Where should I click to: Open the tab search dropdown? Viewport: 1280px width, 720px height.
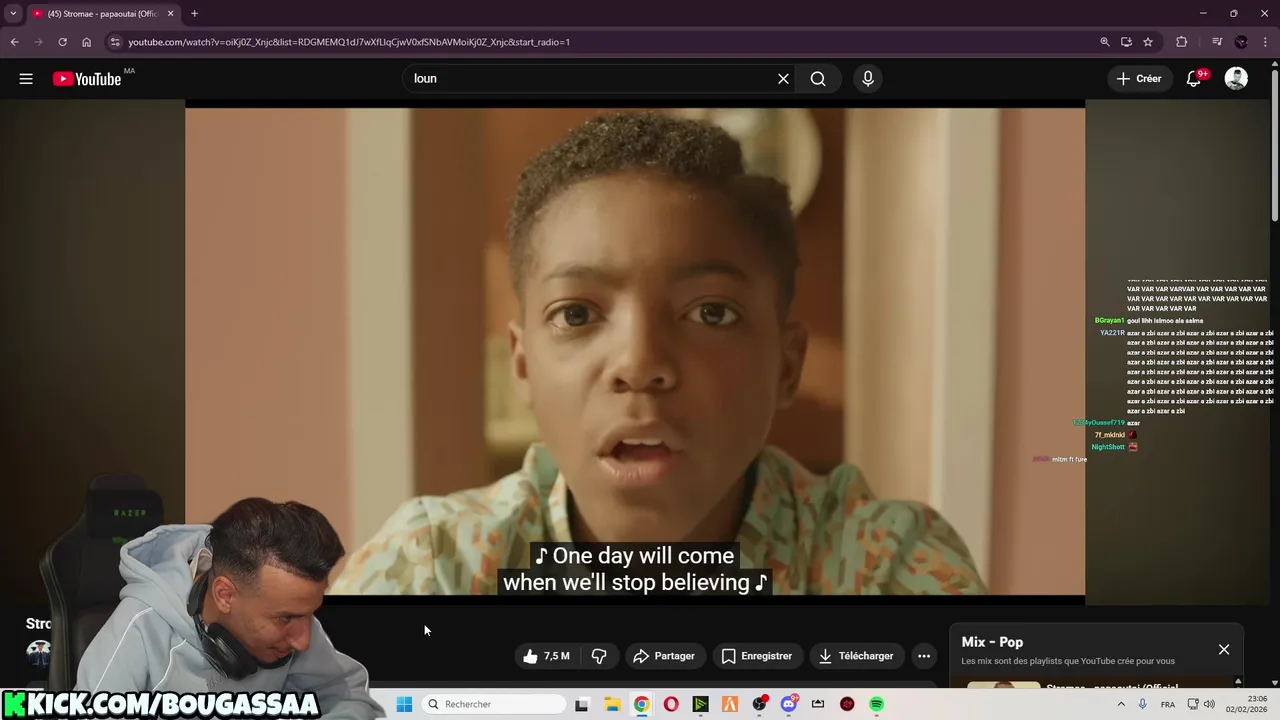(x=13, y=13)
